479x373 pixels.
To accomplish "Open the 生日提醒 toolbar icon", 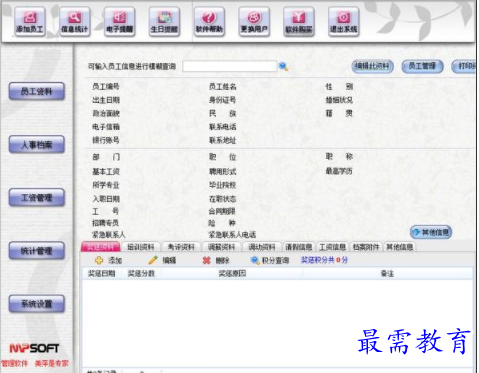I will [x=164, y=22].
